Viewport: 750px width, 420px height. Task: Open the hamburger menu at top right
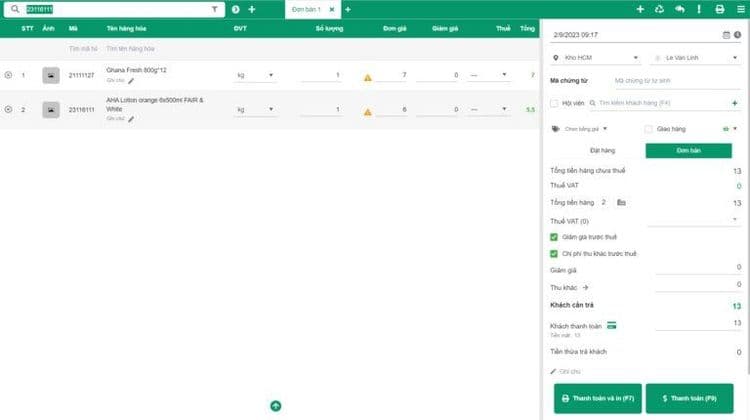pyautogui.click(x=740, y=9)
